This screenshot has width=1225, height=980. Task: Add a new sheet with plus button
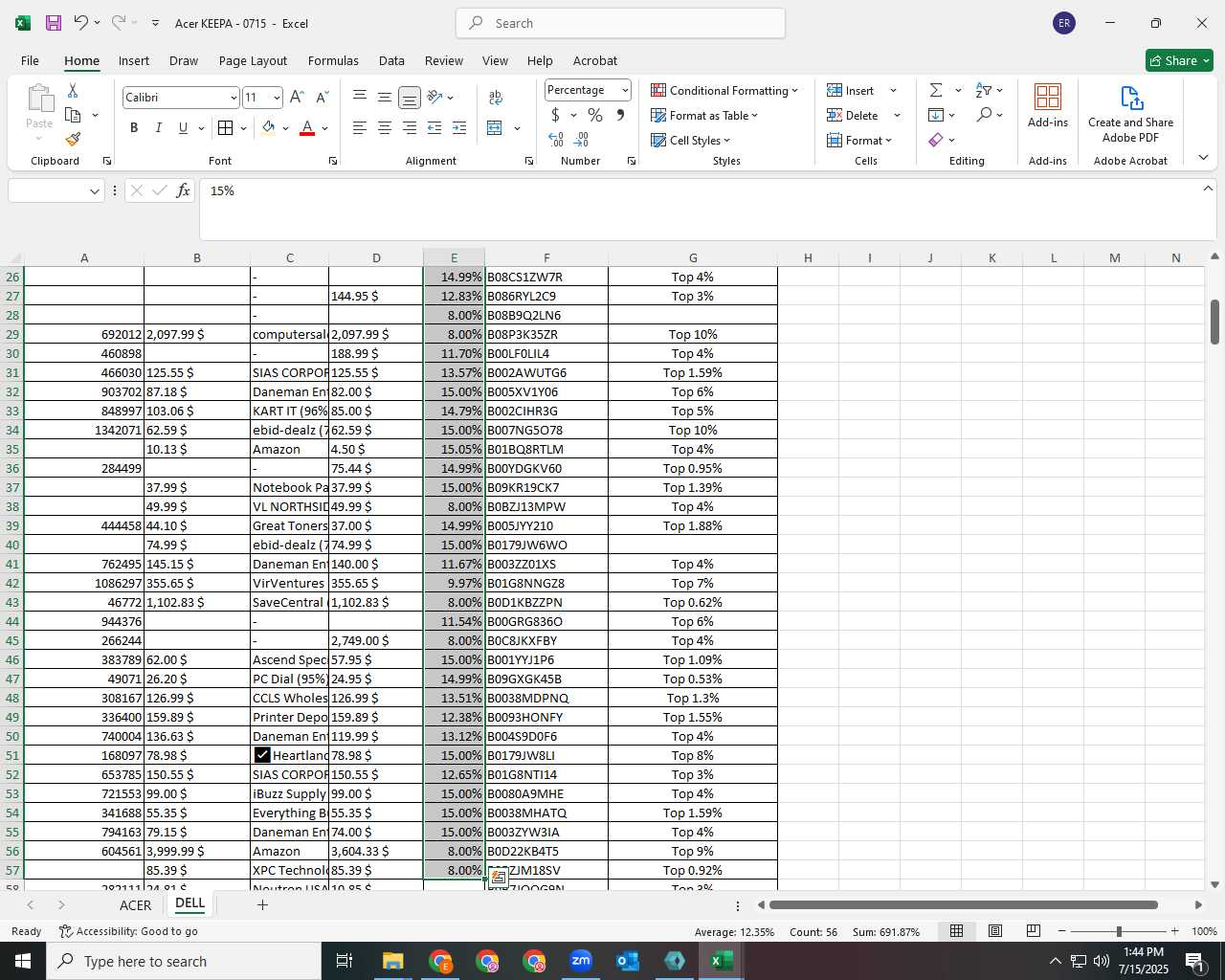click(262, 904)
